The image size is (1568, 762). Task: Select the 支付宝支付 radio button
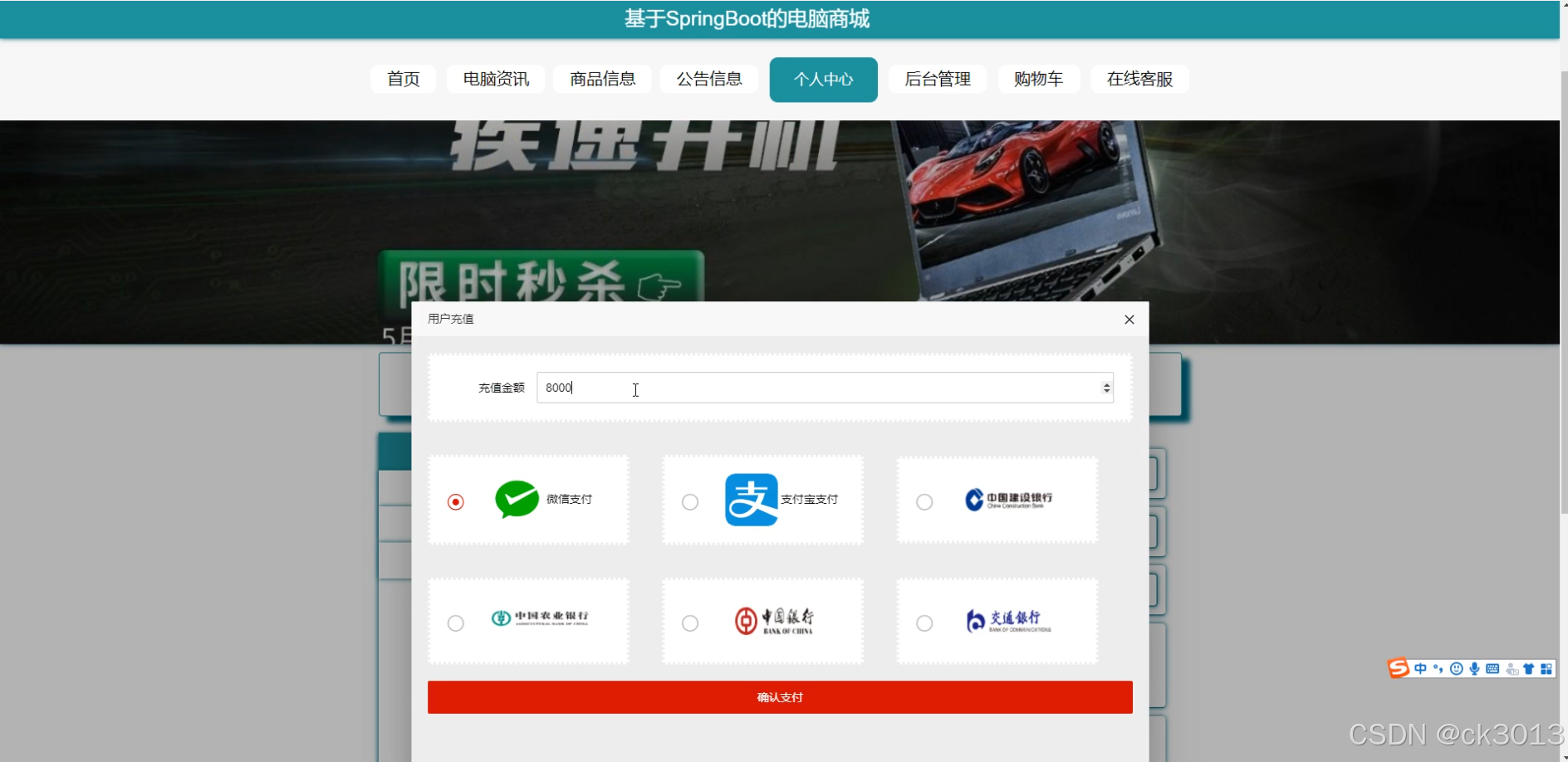point(690,502)
